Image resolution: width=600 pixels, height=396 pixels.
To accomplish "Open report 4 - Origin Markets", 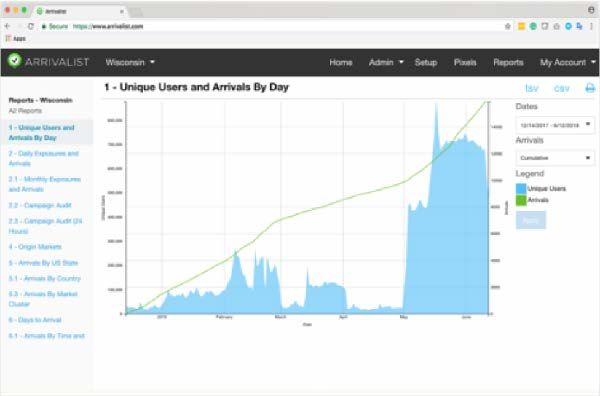I will 35,247.
